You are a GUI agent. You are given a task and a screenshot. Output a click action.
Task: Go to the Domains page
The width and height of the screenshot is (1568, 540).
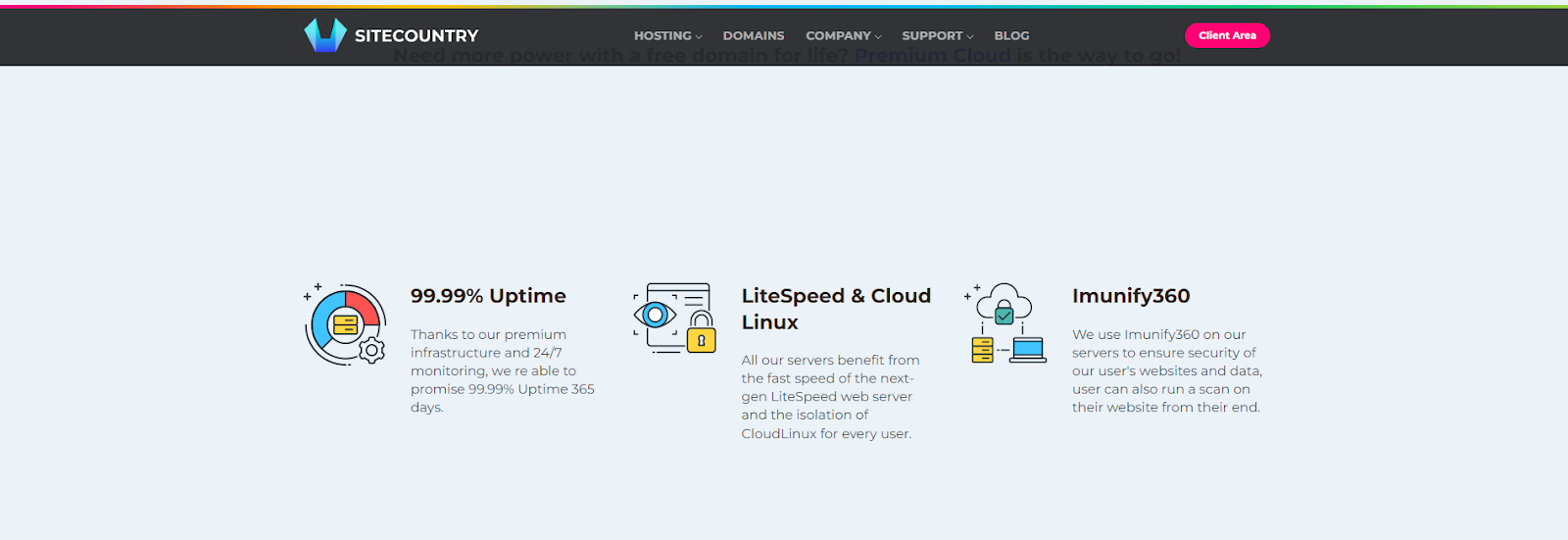pyautogui.click(x=754, y=36)
